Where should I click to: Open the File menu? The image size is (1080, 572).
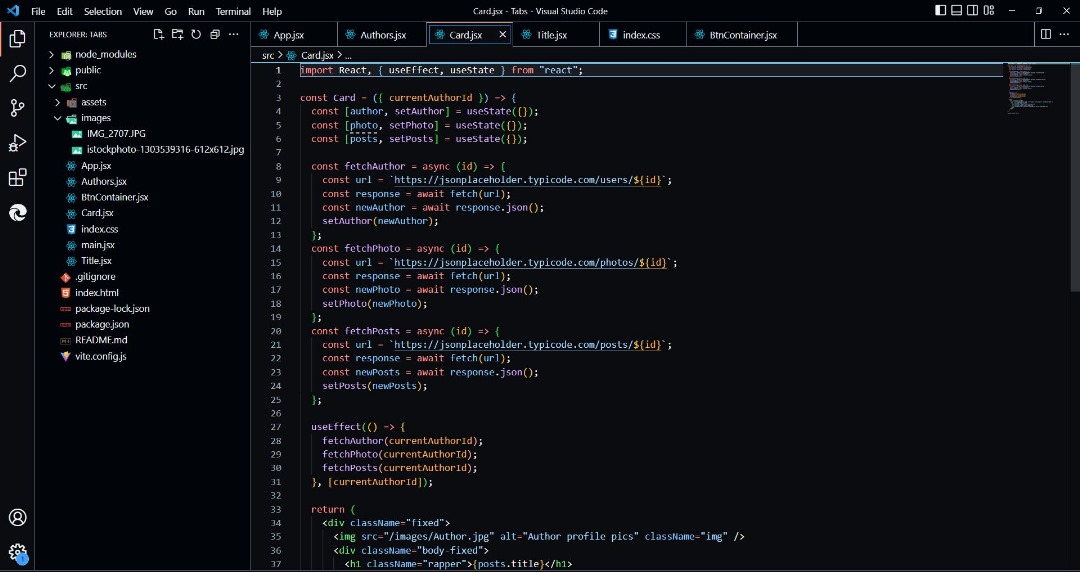[39, 12]
